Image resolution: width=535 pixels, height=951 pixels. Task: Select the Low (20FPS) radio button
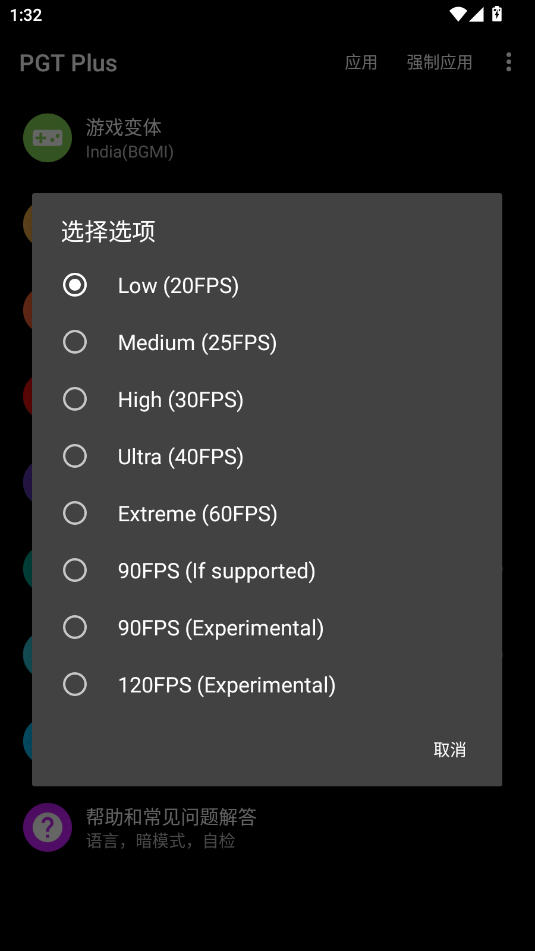[x=267, y=286]
